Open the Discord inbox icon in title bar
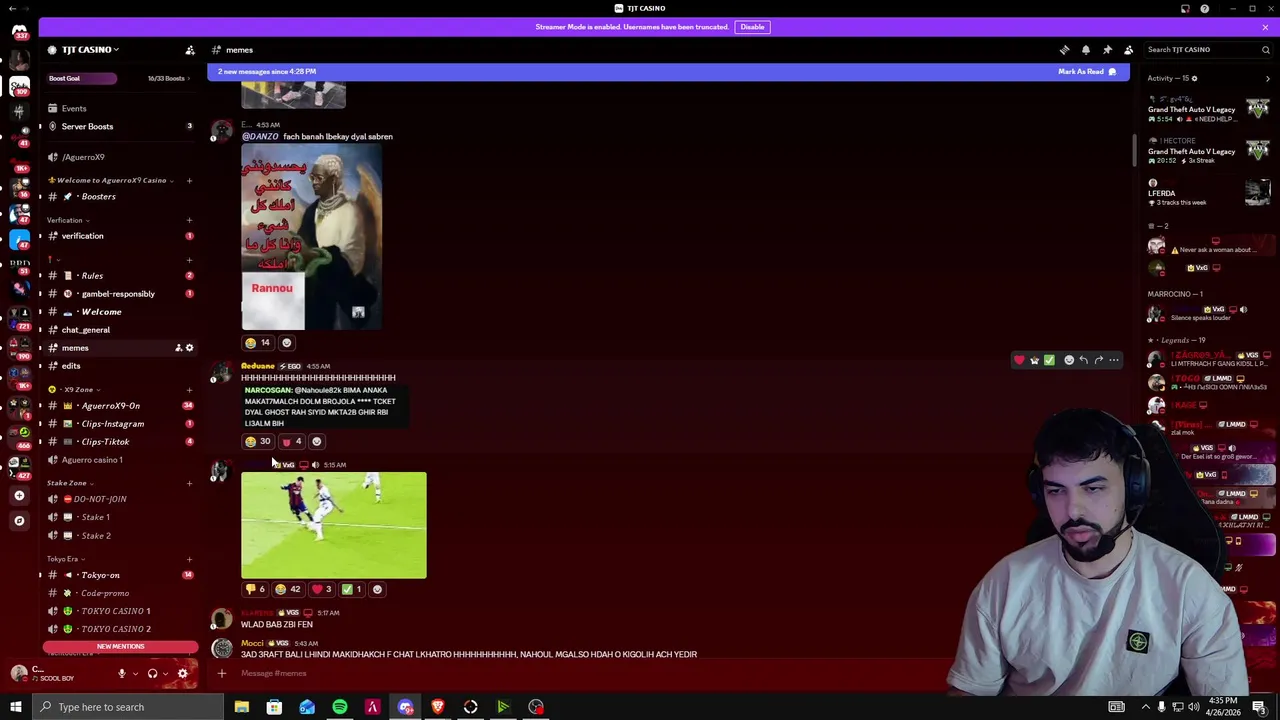This screenshot has width=1280, height=720. coord(1185,8)
